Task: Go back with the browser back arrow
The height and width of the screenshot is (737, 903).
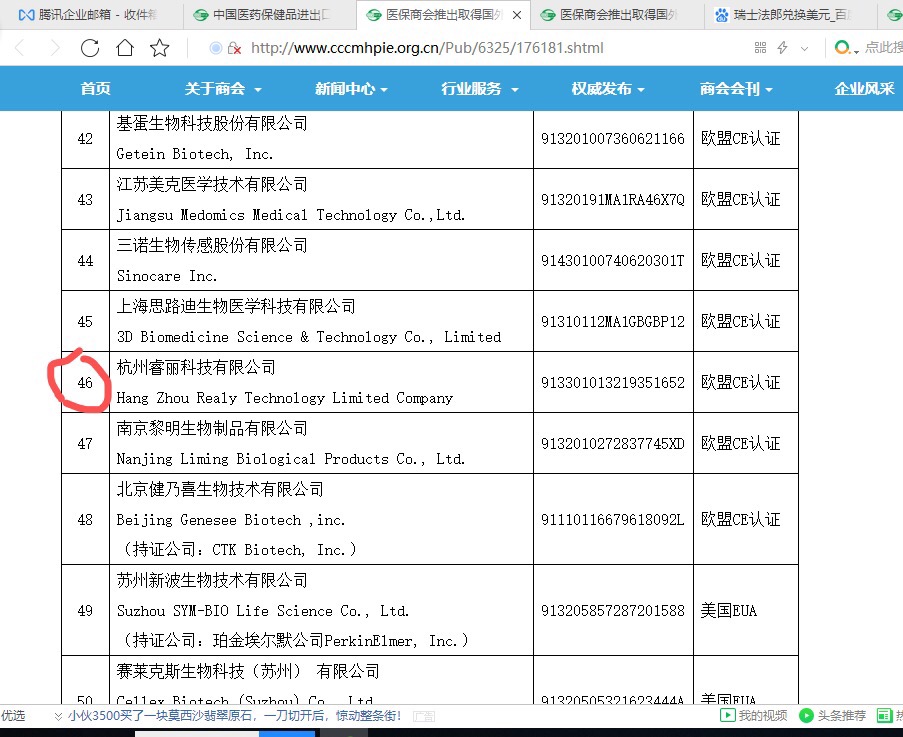Action: click(x=20, y=48)
